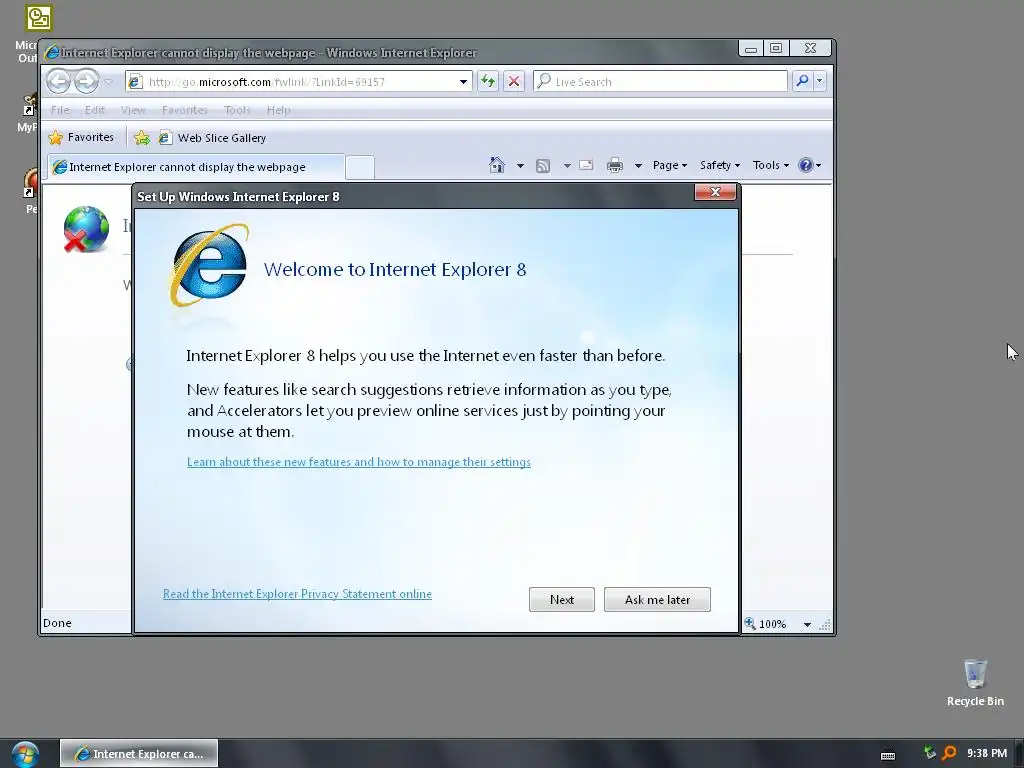Click the red Stop loading icon
This screenshot has height=768, width=1024.
point(514,82)
